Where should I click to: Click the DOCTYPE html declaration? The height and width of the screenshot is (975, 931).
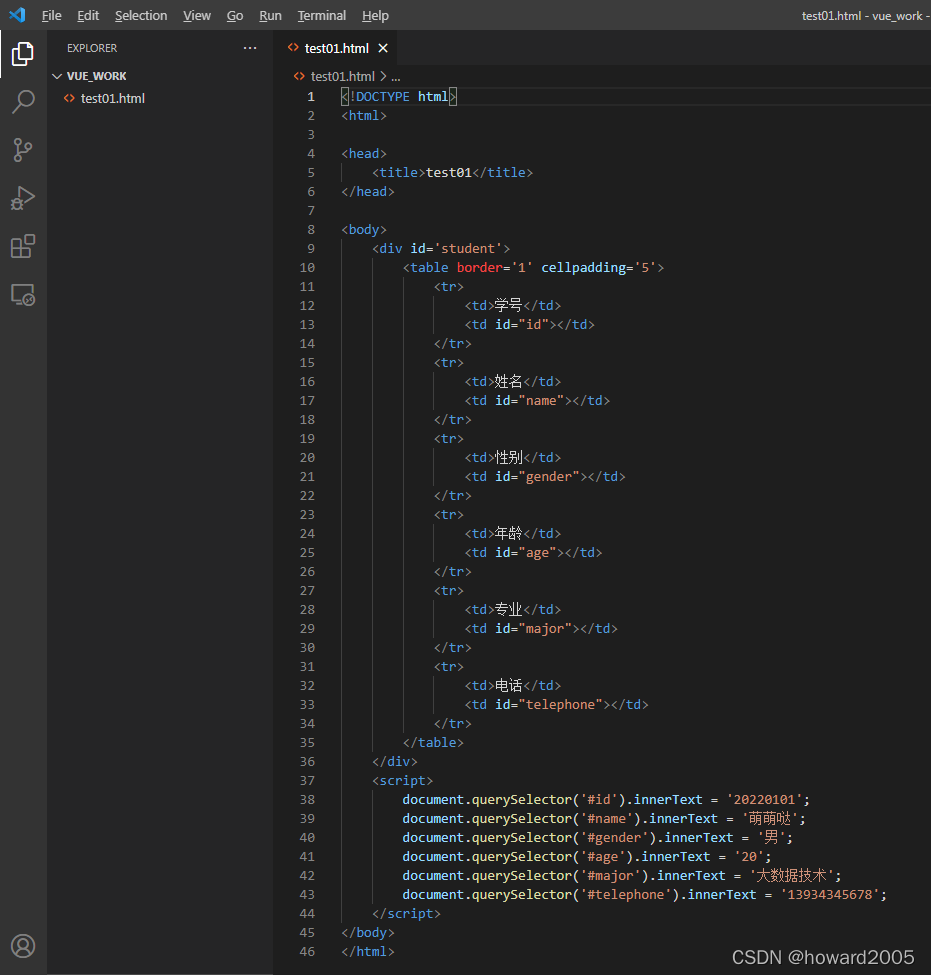[x=399, y=97]
